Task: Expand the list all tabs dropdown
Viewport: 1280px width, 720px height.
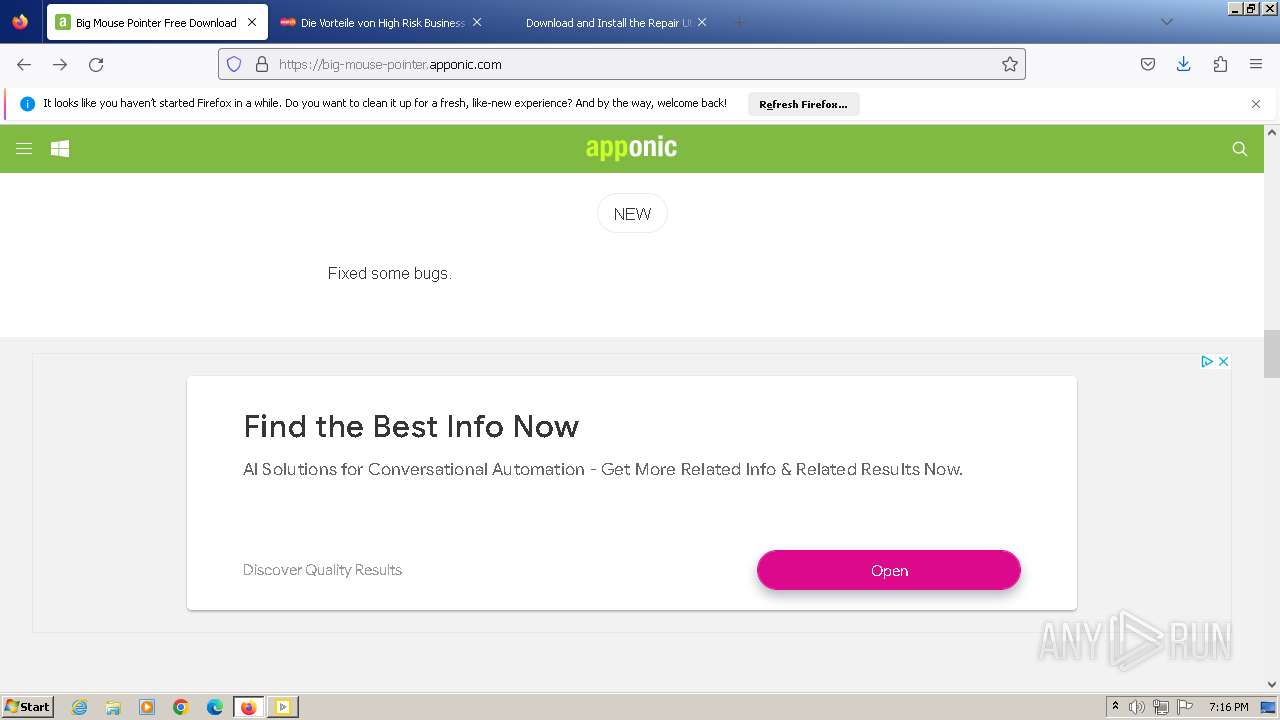Action: click(x=1166, y=22)
